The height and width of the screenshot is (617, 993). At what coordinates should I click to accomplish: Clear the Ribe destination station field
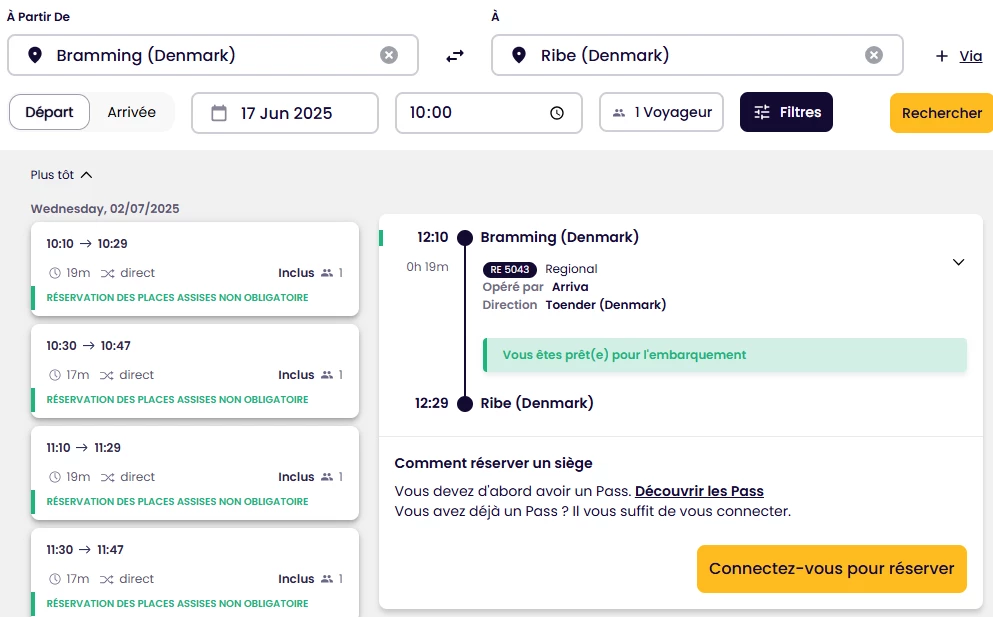874,55
